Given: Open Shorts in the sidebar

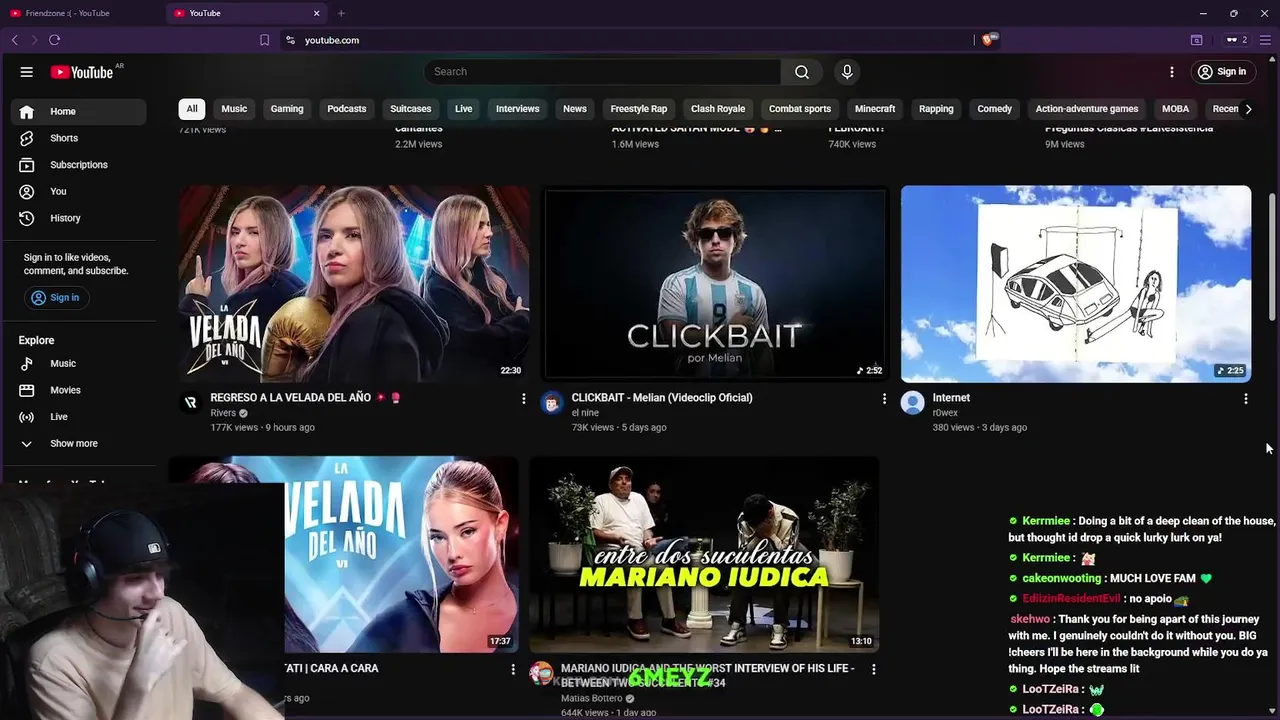Looking at the screenshot, I should (78, 138).
